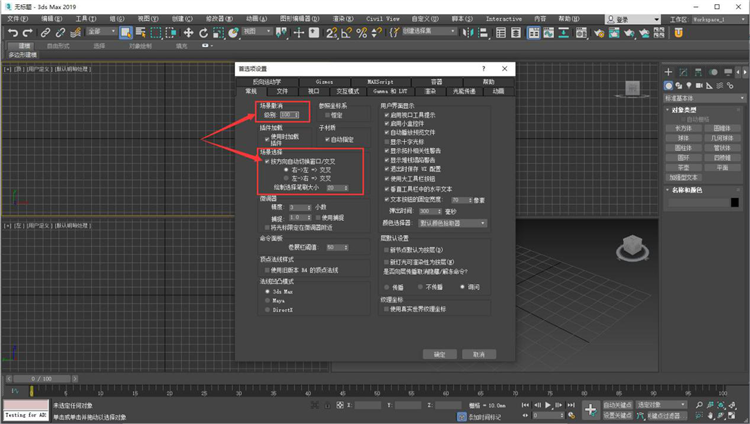Click the Go to Start transport button
Viewport: 750px width, 424px height.
[525, 405]
